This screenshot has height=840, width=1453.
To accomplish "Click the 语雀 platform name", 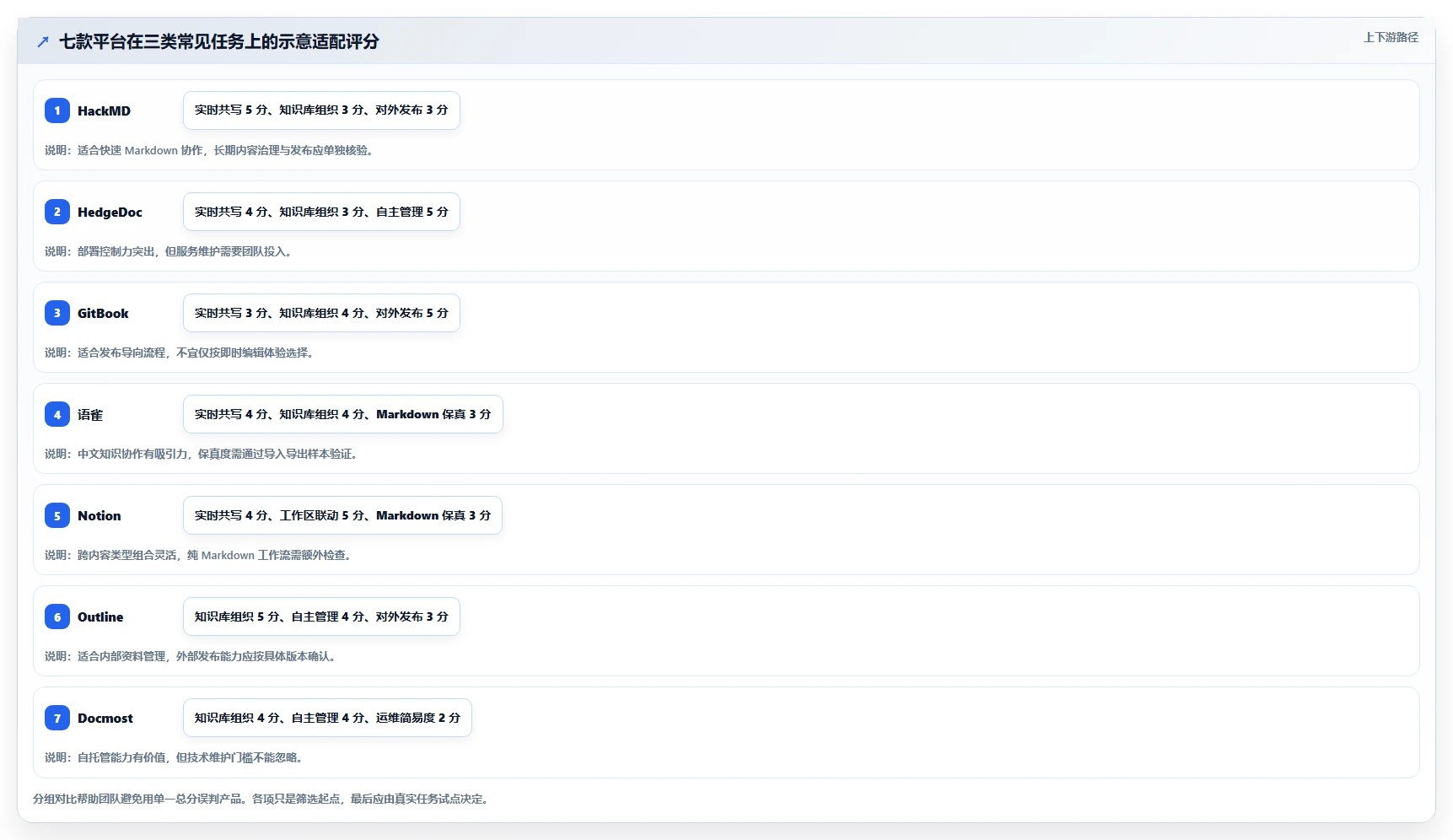I will pos(90,414).
